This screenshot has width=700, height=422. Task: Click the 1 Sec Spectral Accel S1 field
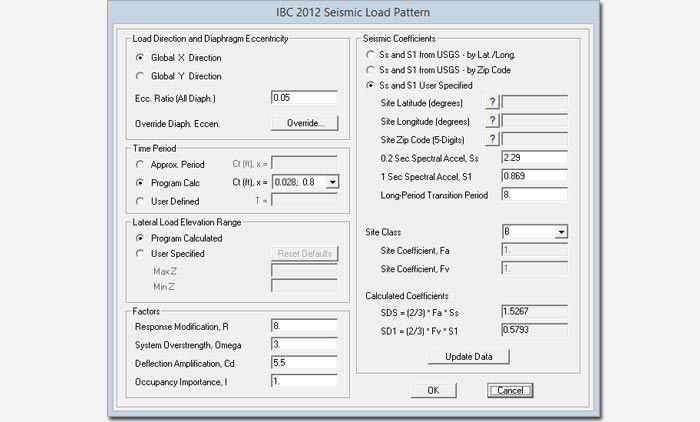point(535,176)
